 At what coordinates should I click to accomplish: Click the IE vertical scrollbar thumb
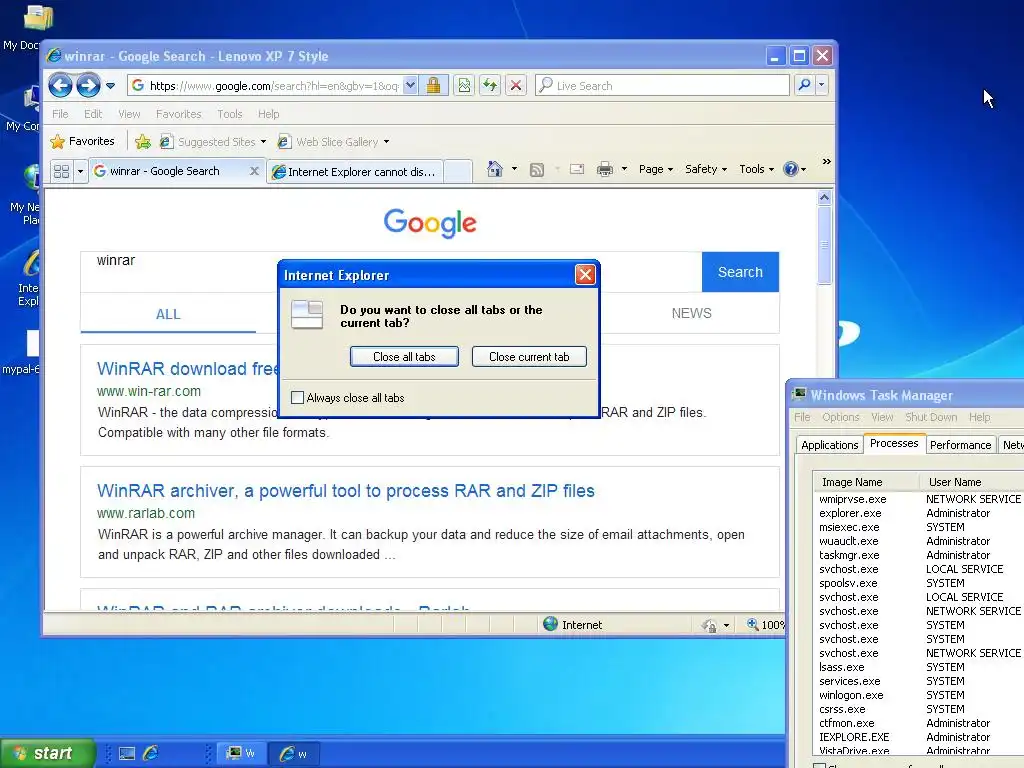[824, 245]
